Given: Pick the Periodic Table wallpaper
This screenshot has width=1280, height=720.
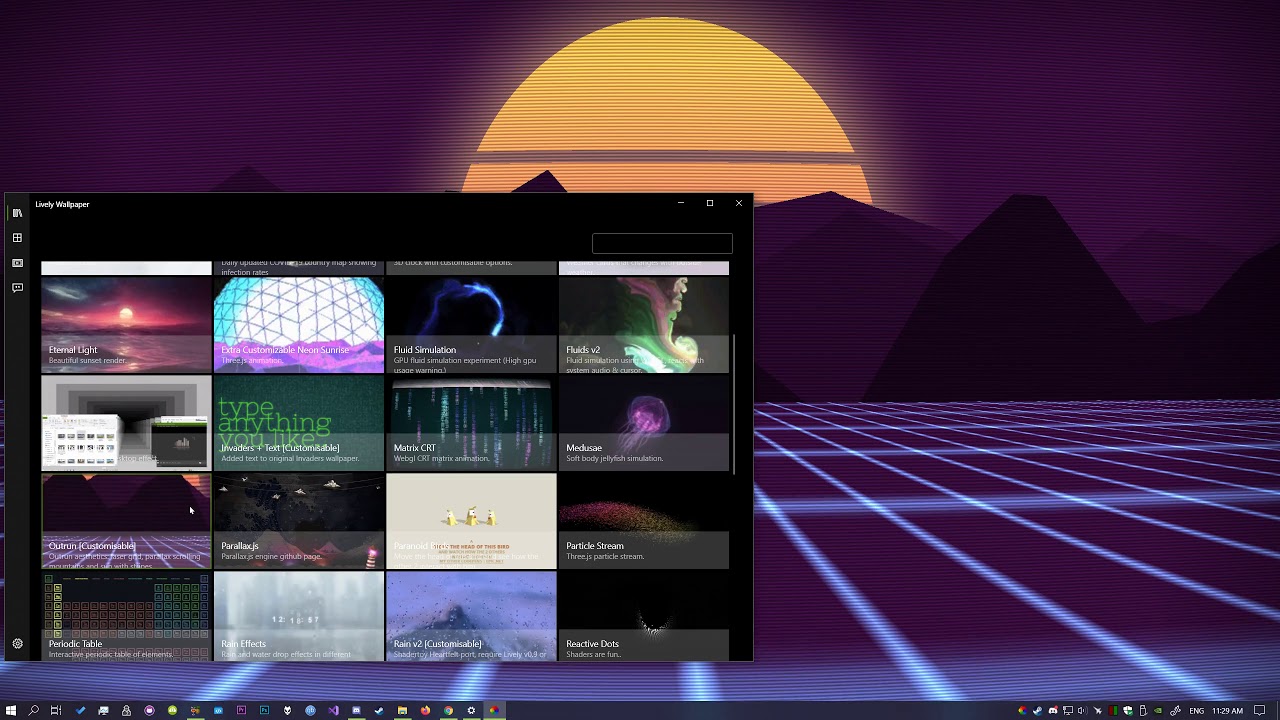Looking at the screenshot, I should point(126,616).
